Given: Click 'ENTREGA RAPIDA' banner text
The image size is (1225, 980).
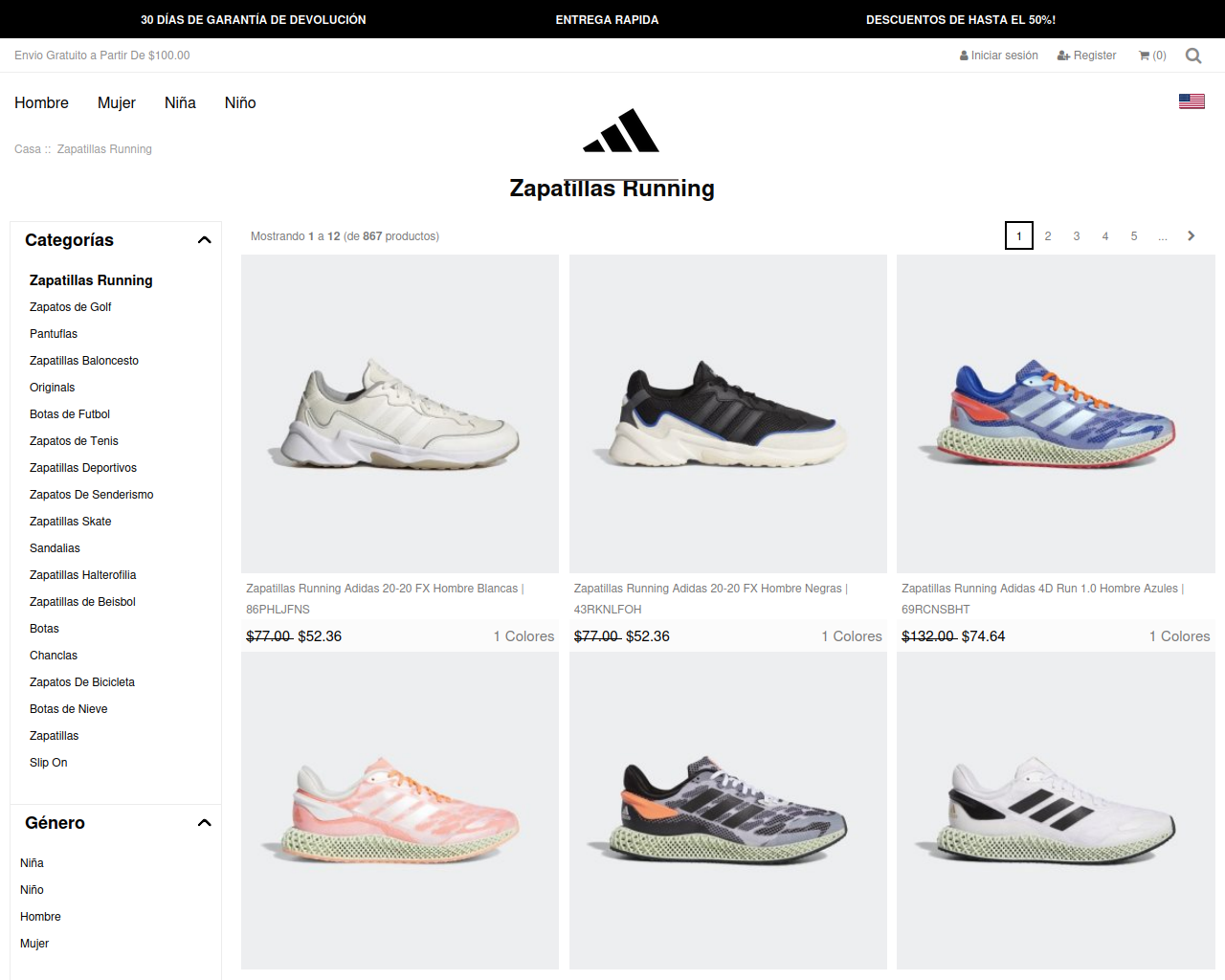Looking at the screenshot, I should click(608, 19).
